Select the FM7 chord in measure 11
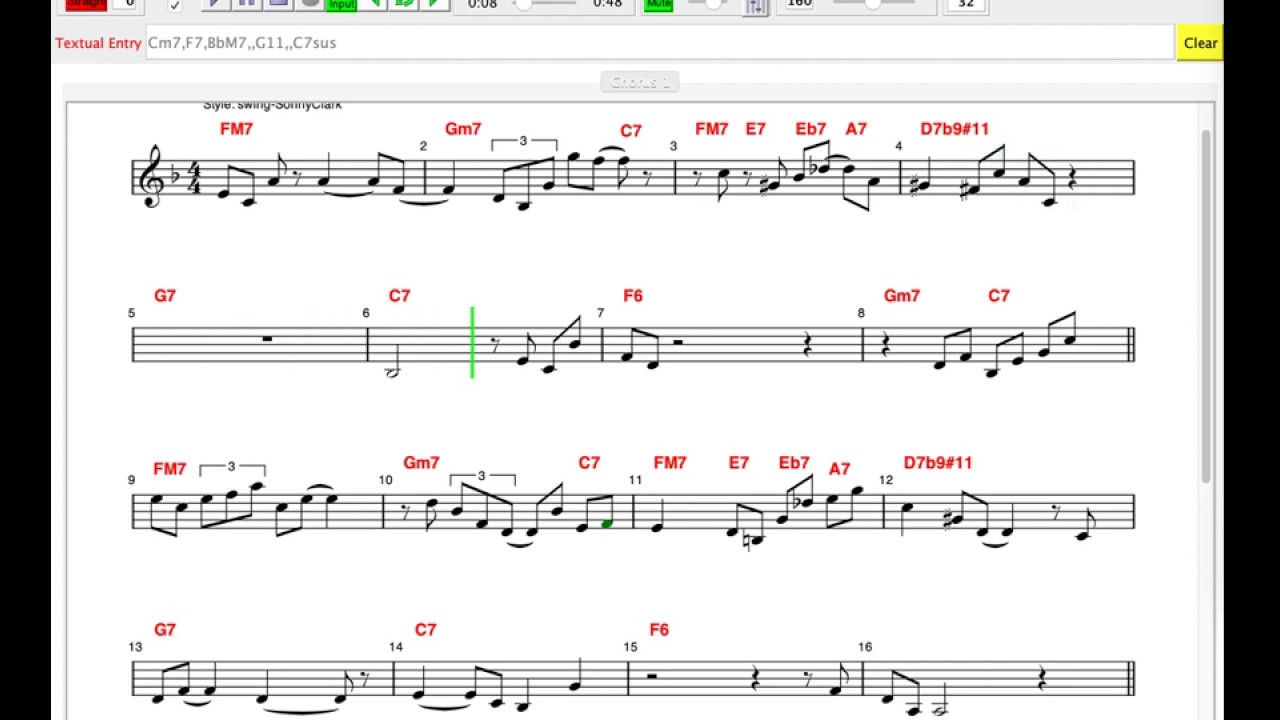This screenshot has width=1280, height=720. tap(670, 463)
